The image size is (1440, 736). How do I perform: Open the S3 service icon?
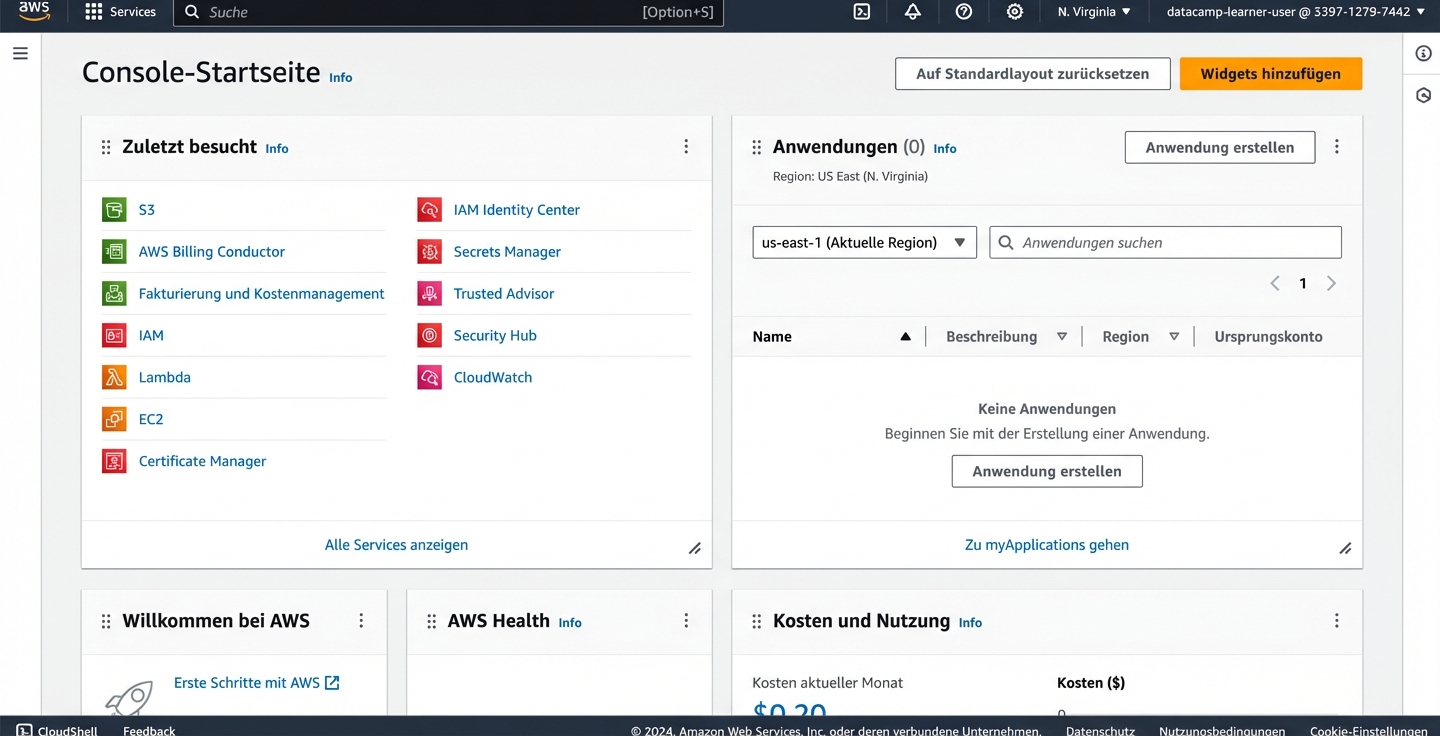click(x=114, y=209)
